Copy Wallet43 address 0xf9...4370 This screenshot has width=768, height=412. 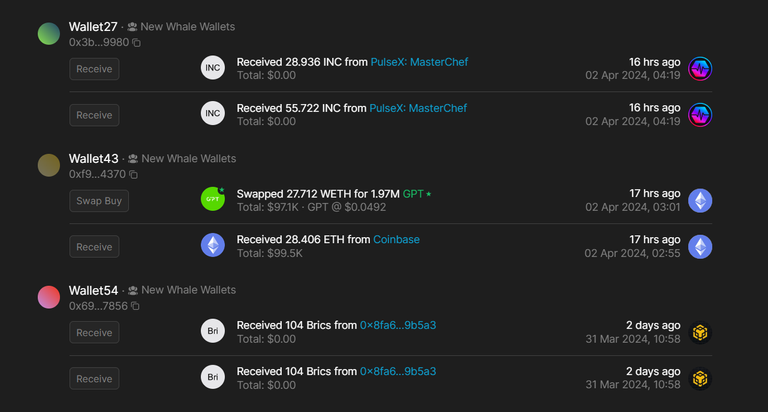[x=134, y=174]
